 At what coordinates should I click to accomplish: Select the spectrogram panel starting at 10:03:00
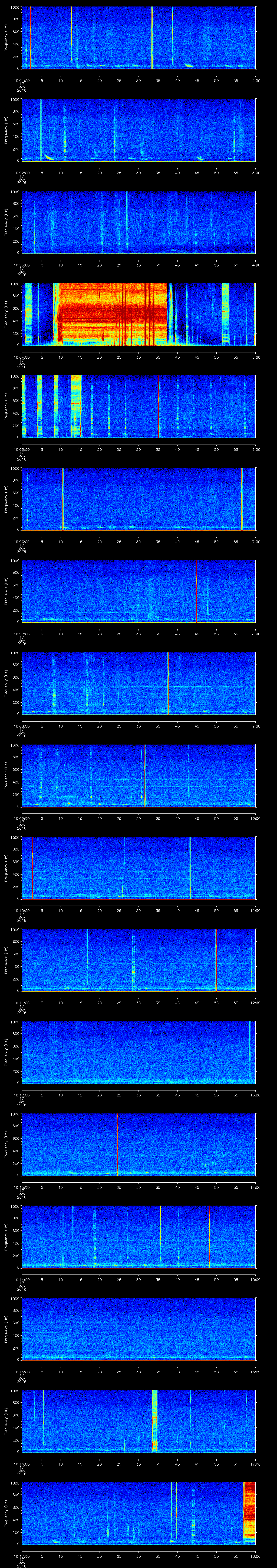[x=139, y=222]
